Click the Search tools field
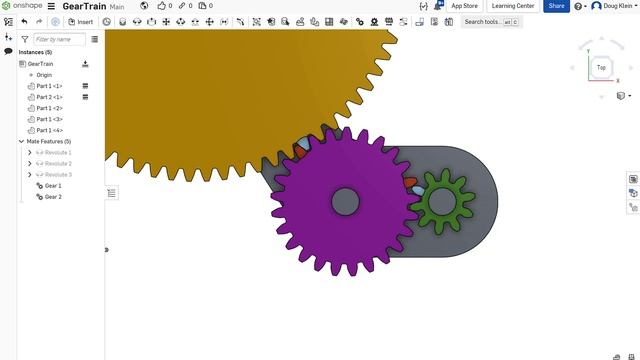 (x=491, y=22)
